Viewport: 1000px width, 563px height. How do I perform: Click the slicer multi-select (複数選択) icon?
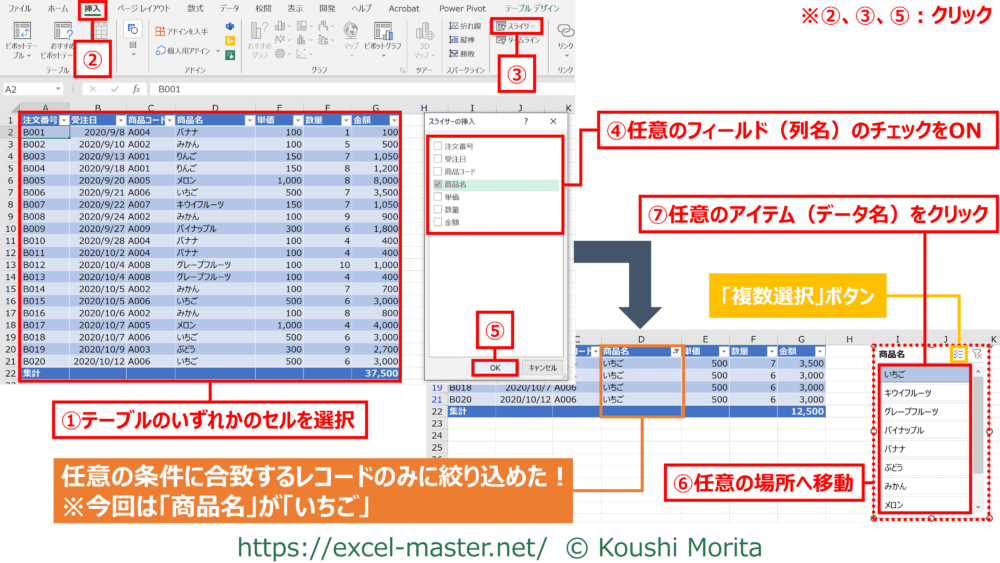[x=960, y=354]
